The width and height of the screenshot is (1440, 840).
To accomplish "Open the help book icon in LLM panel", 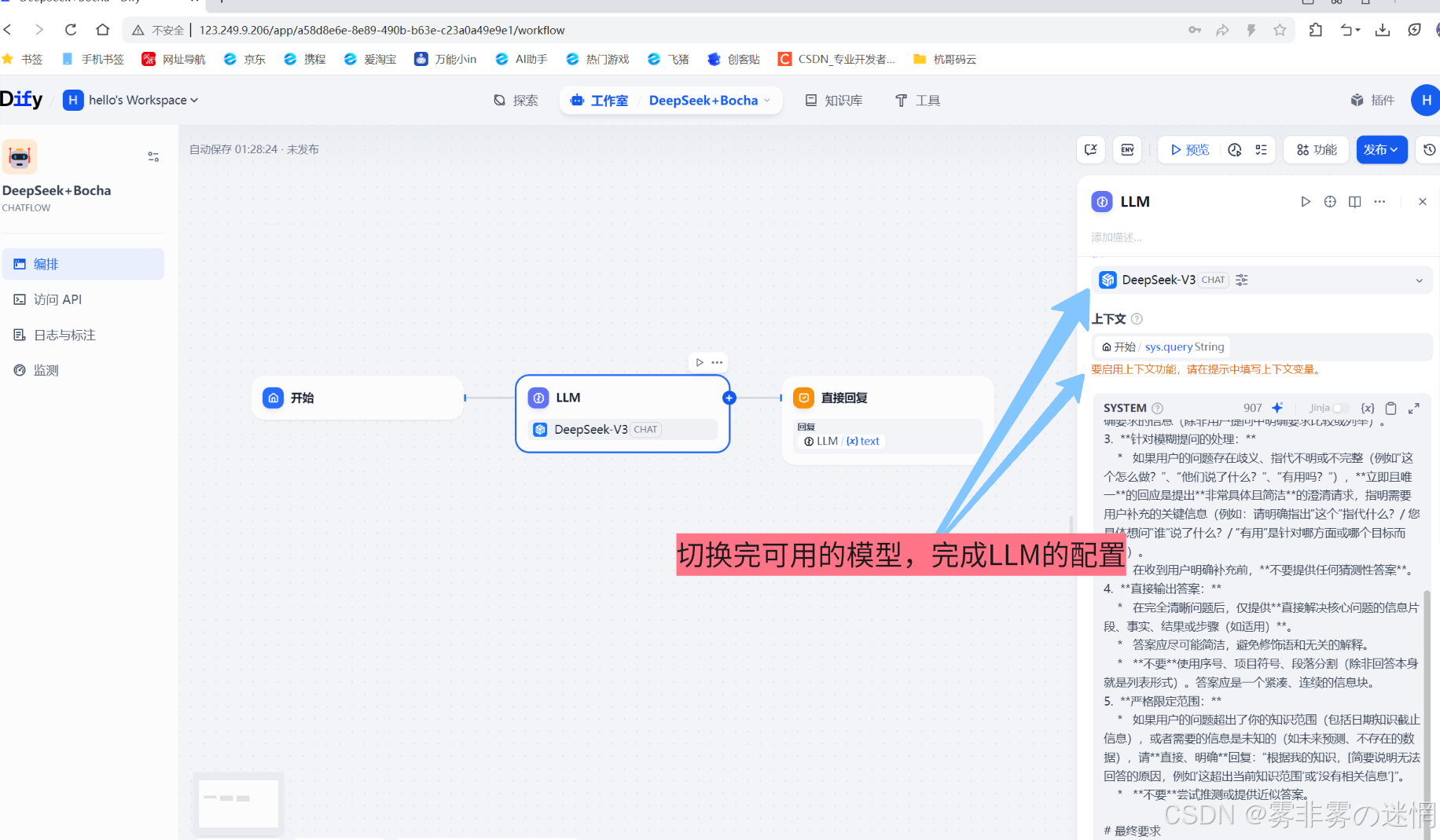I will tap(1355, 202).
